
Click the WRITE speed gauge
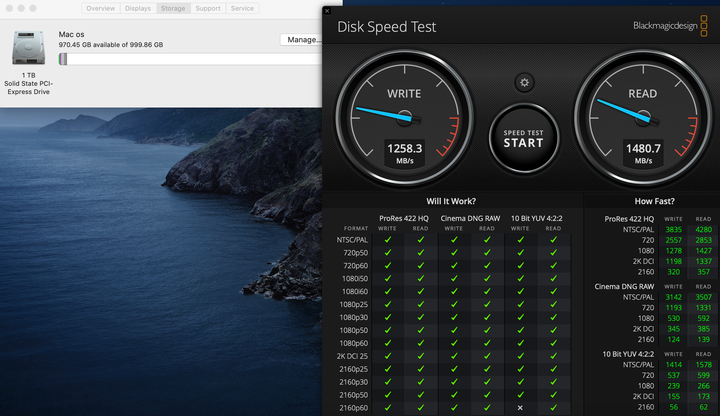(405, 118)
